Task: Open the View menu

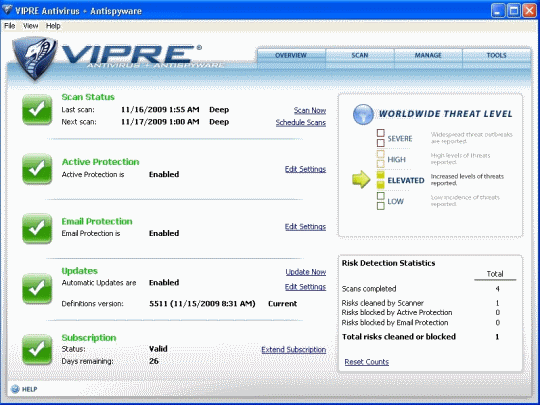Action: [x=30, y=26]
